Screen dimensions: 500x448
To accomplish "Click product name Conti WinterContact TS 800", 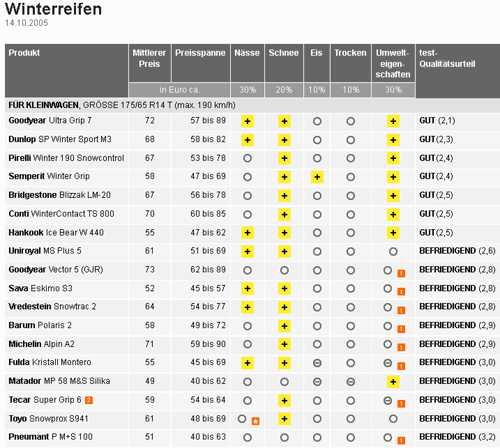I will coord(61,214).
